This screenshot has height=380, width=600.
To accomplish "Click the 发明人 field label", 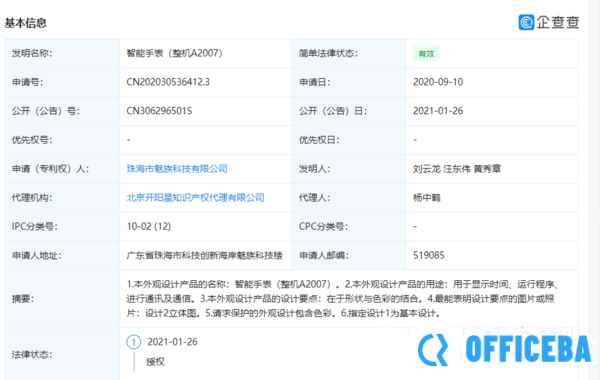I will tap(315, 169).
